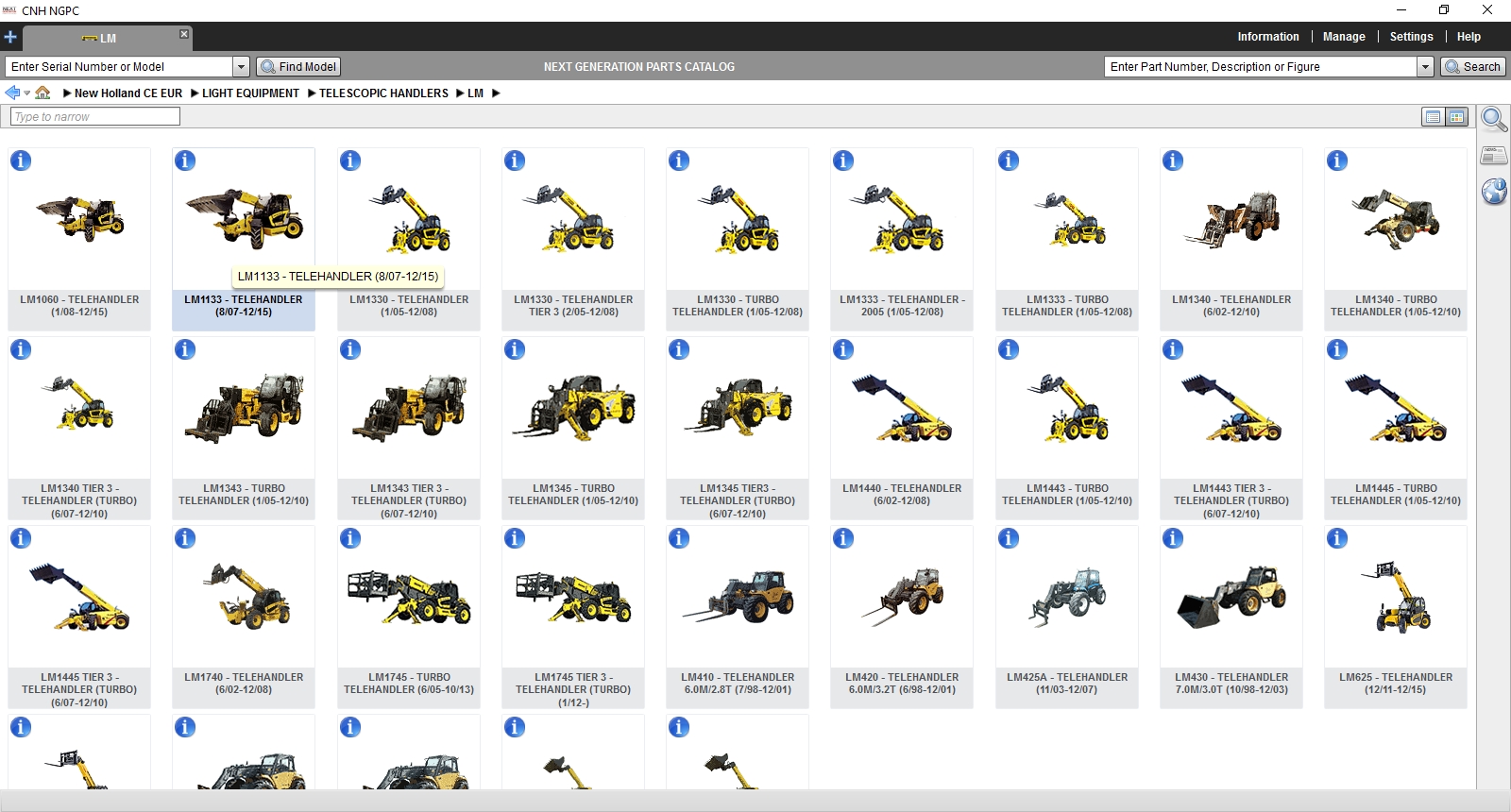This screenshot has height=812, width=1511.
Task: Open the Settings menu
Action: pos(1411,37)
